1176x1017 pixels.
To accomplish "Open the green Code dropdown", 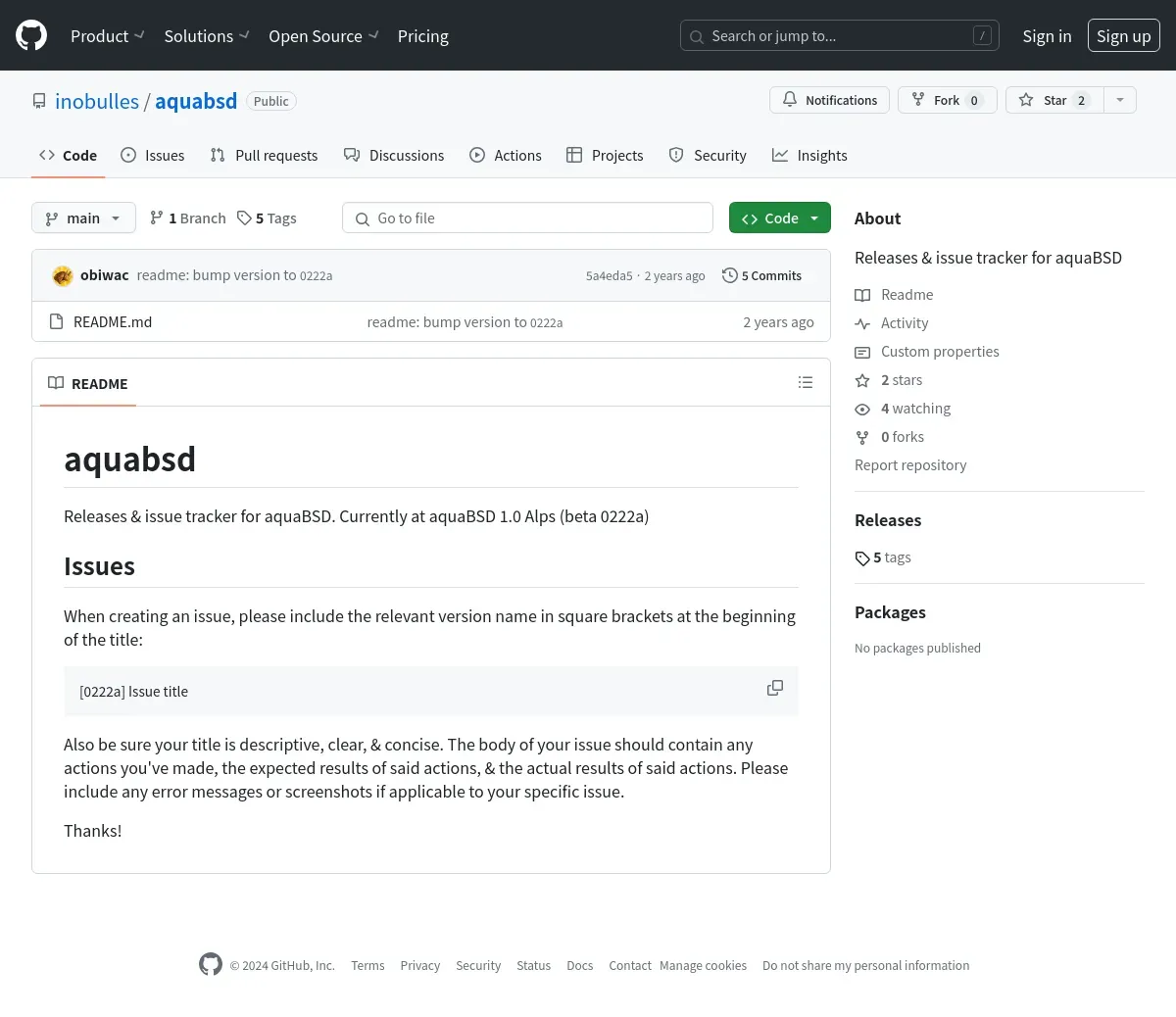I will (x=780, y=218).
